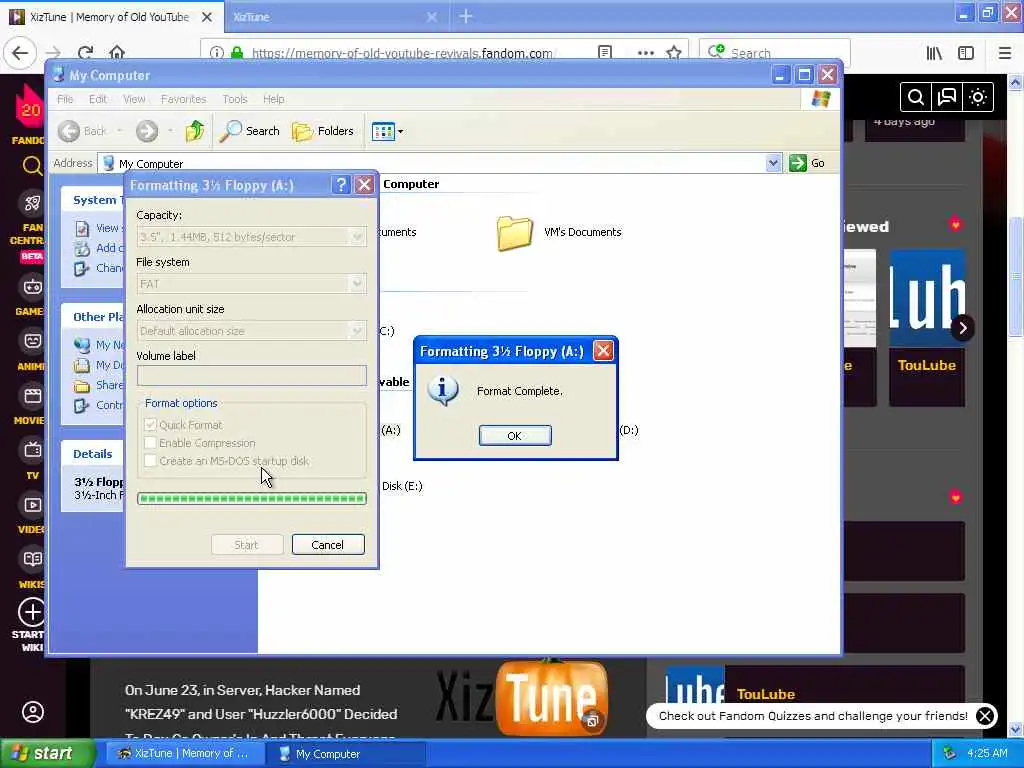Viewport: 1024px width, 768px height.
Task: Open the Tools menu in My Computer
Action: coord(234,99)
